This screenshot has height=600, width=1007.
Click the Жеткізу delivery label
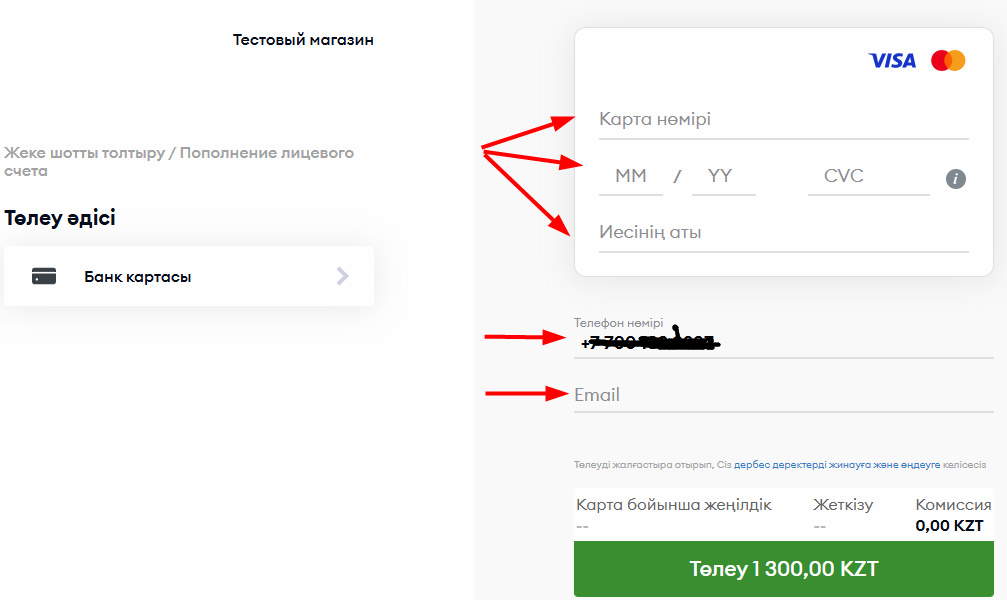[x=843, y=505]
